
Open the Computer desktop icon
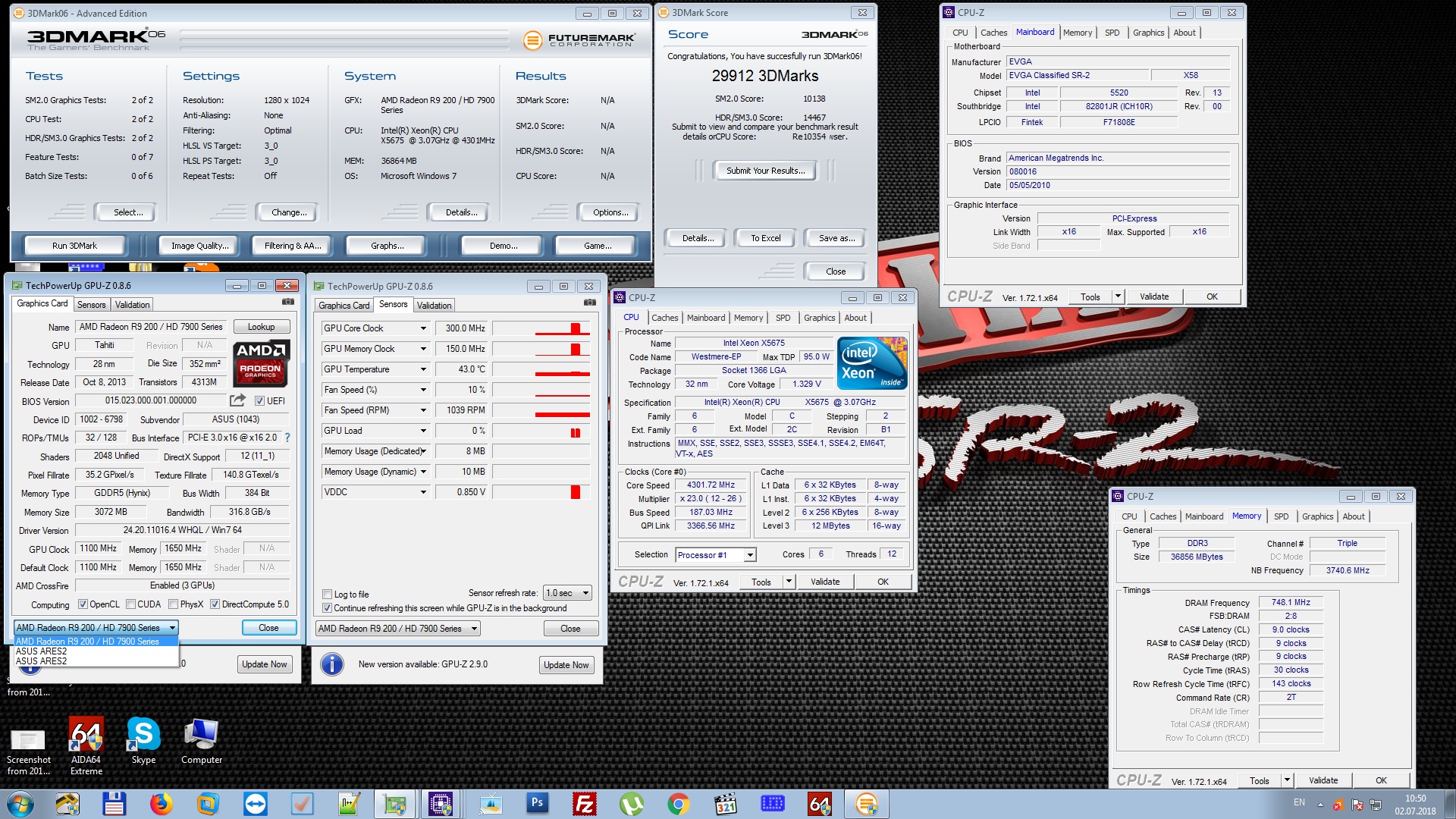202,741
